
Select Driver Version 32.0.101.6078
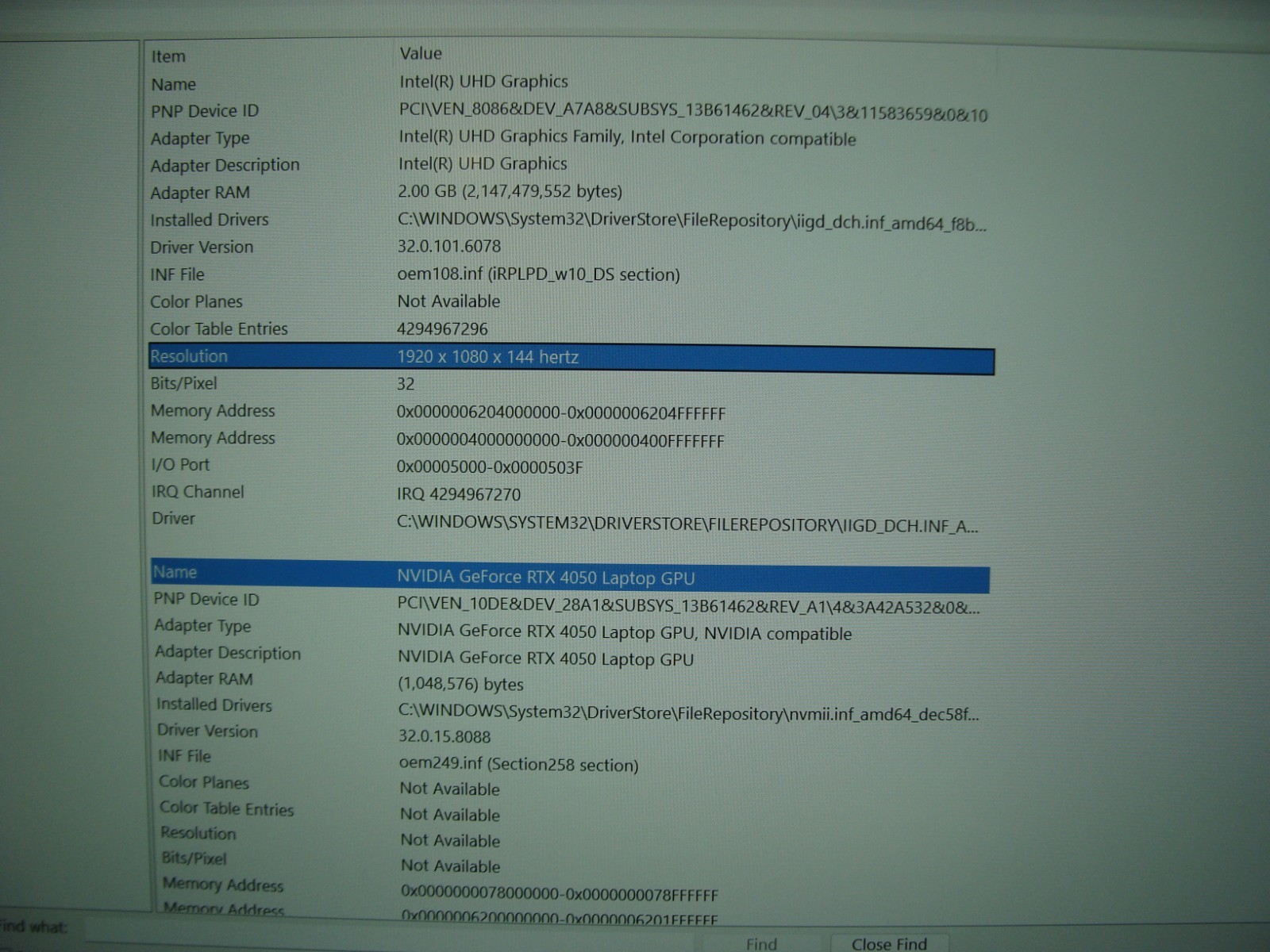(449, 246)
